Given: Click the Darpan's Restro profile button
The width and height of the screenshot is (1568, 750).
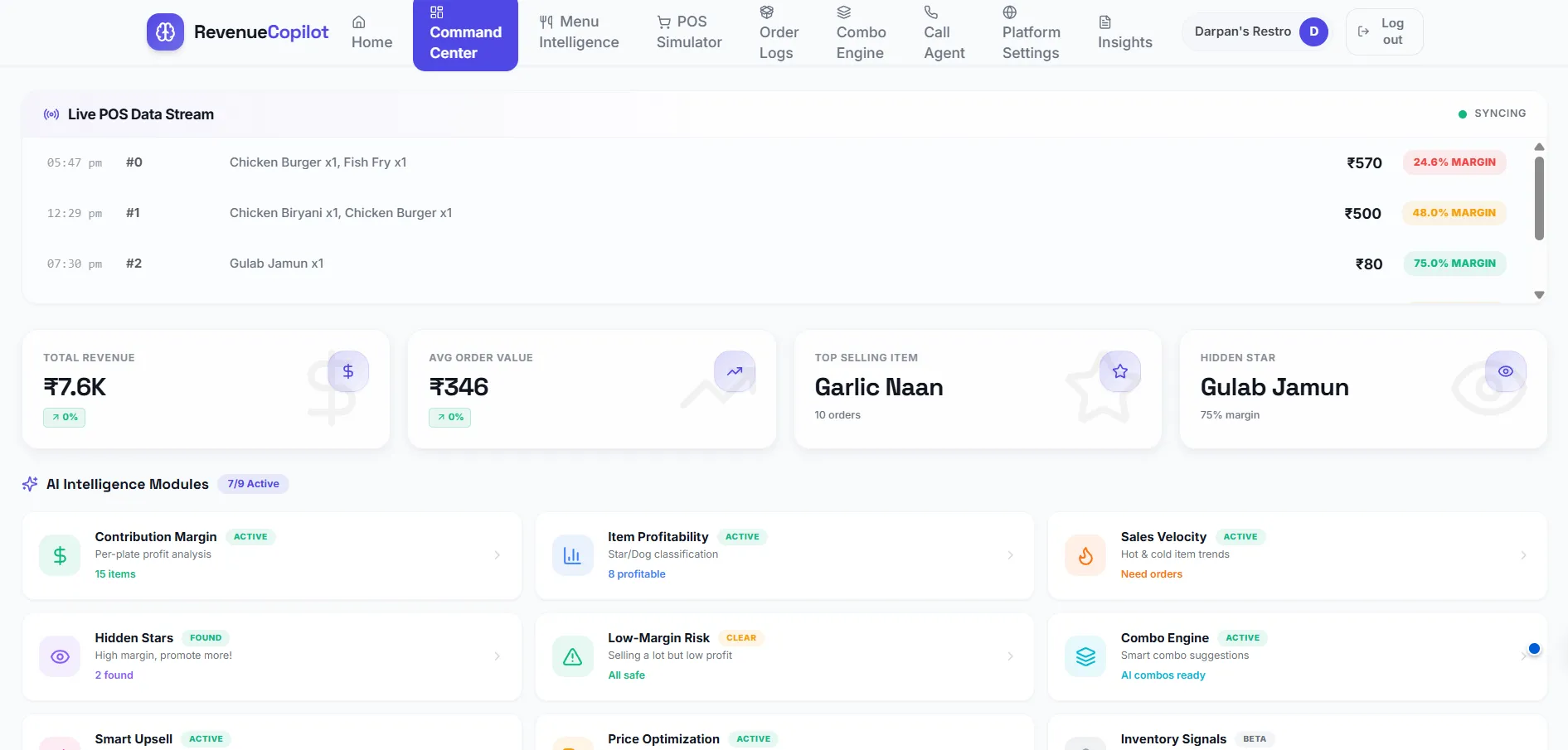Looking at the screenshot, I should pyautogui.click(x=1257, y=31).
